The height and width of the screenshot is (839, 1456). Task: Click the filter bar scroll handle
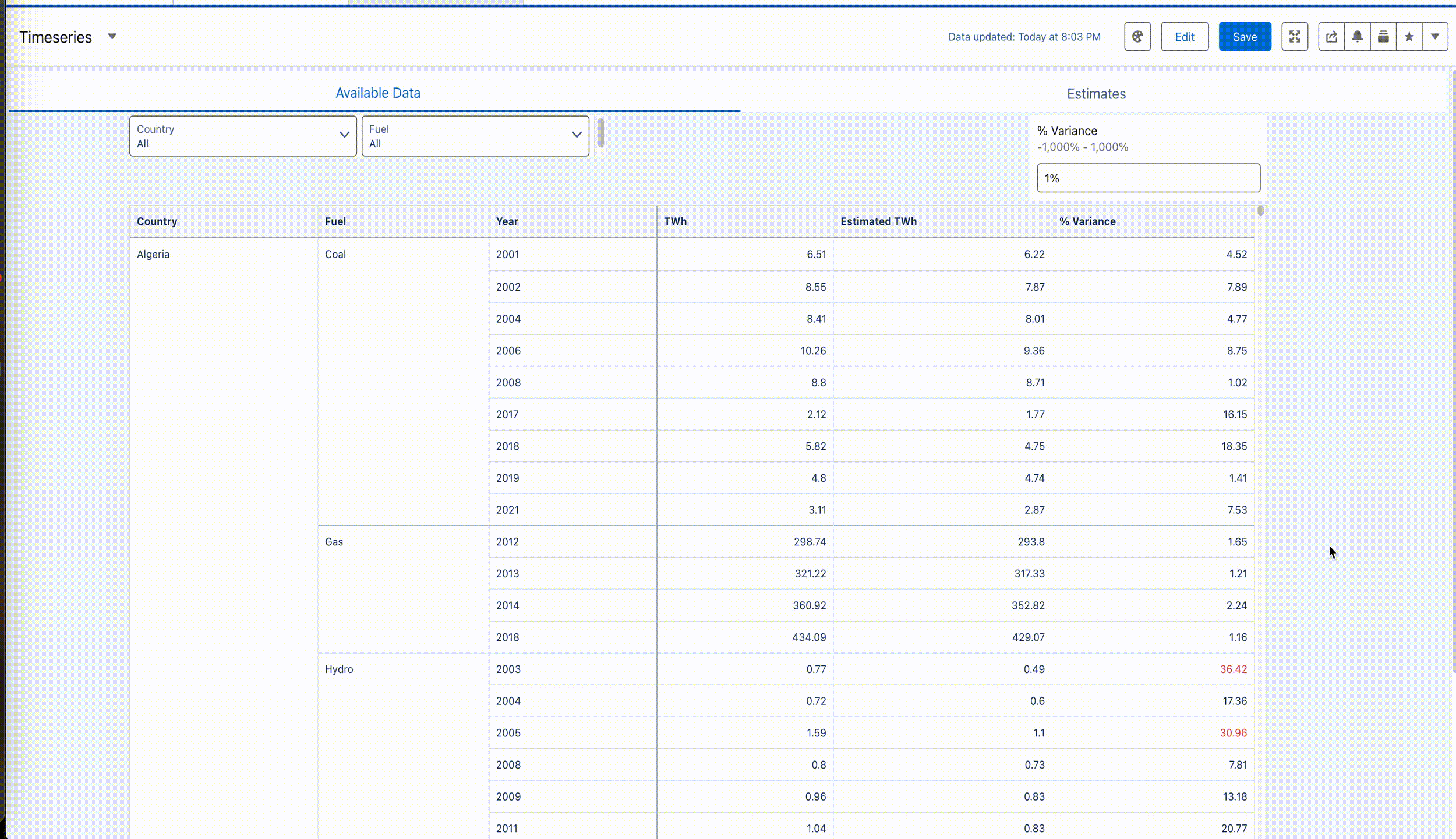pos(600,133)
